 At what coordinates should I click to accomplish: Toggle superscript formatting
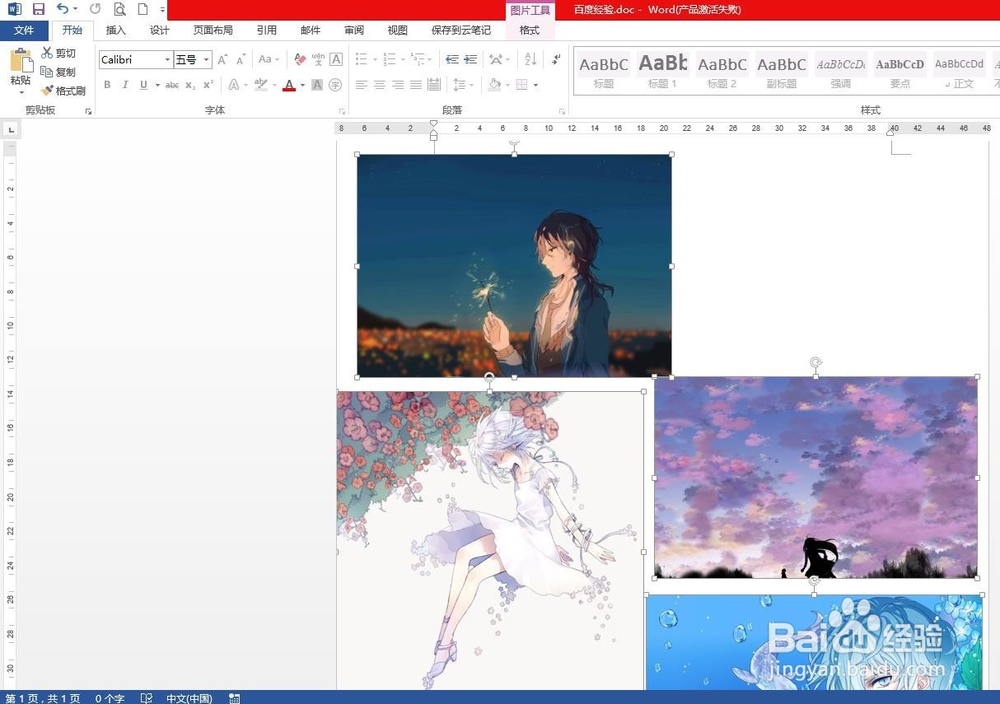tap(208, 85)
